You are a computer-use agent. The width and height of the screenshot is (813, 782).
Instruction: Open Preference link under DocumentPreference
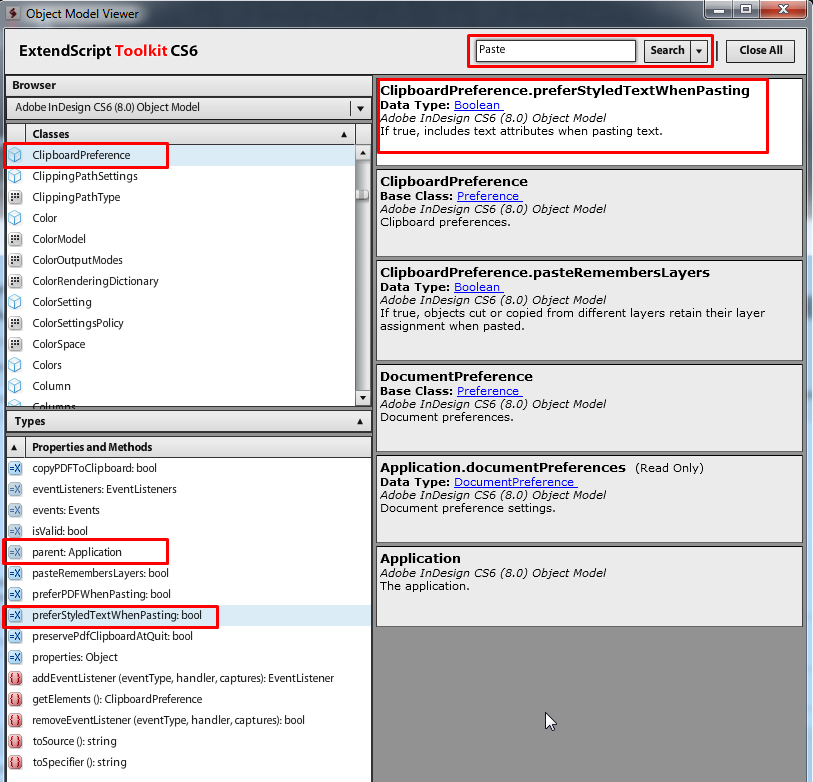[x=488, y=391]
